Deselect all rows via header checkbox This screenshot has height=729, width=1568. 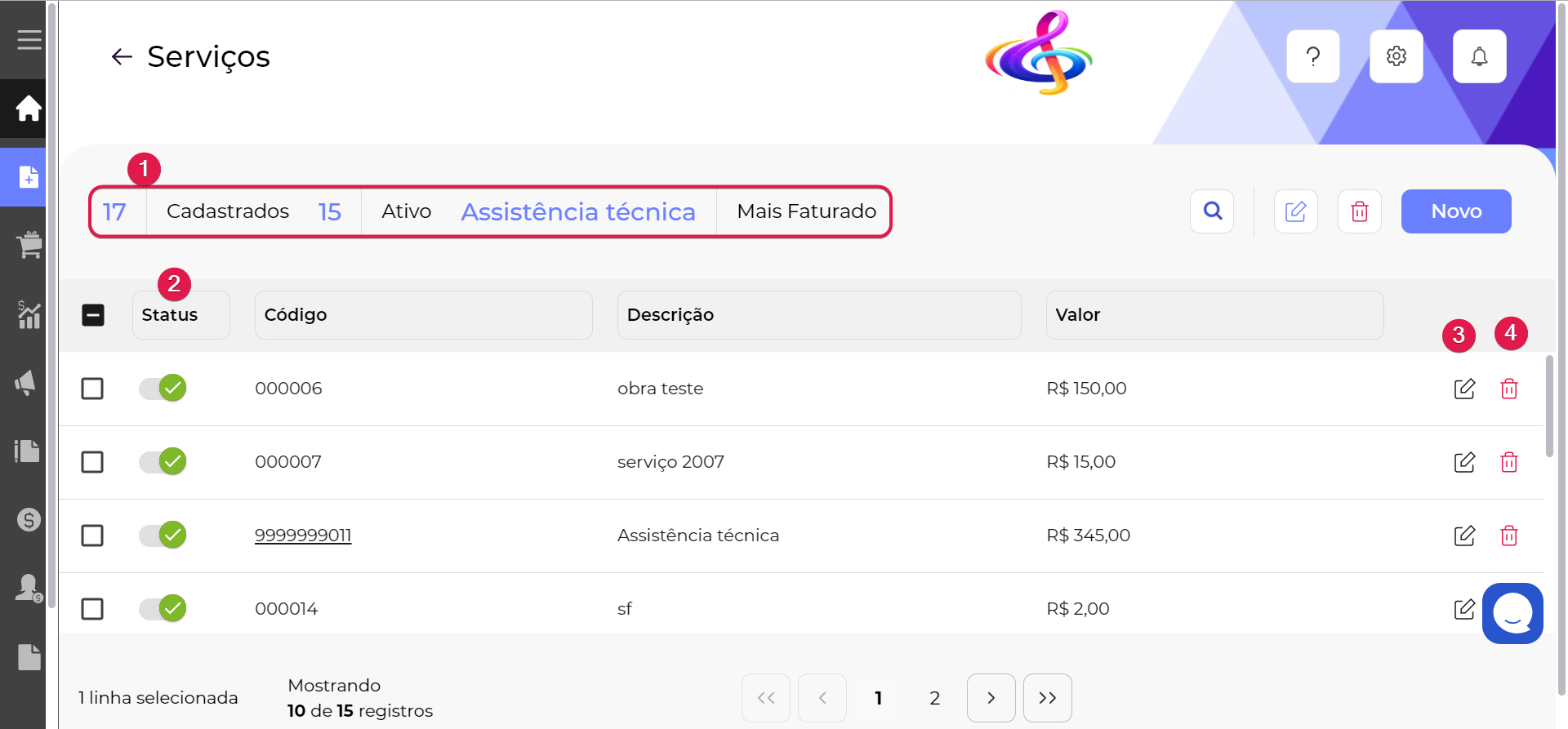(x=93, y=315)
